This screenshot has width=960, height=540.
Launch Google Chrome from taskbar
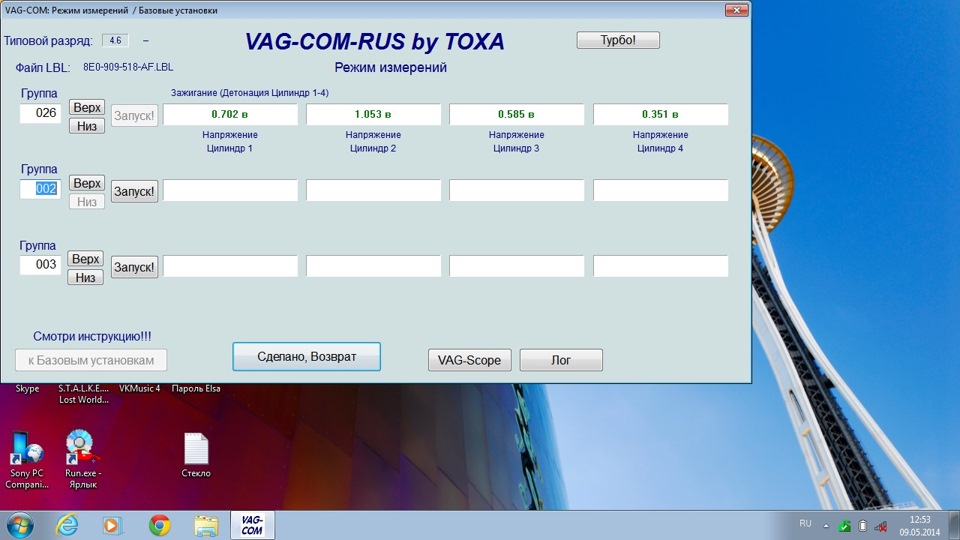(160, 525)
